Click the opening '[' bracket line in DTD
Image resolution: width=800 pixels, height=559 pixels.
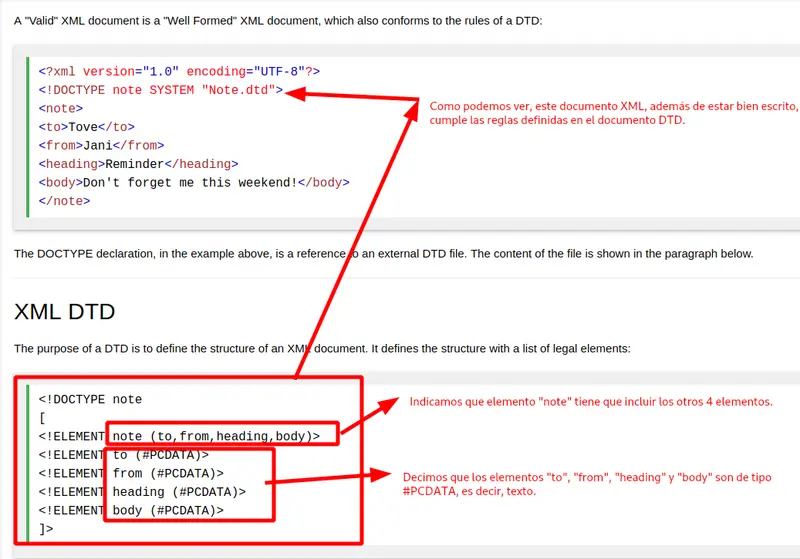point(42,418)
